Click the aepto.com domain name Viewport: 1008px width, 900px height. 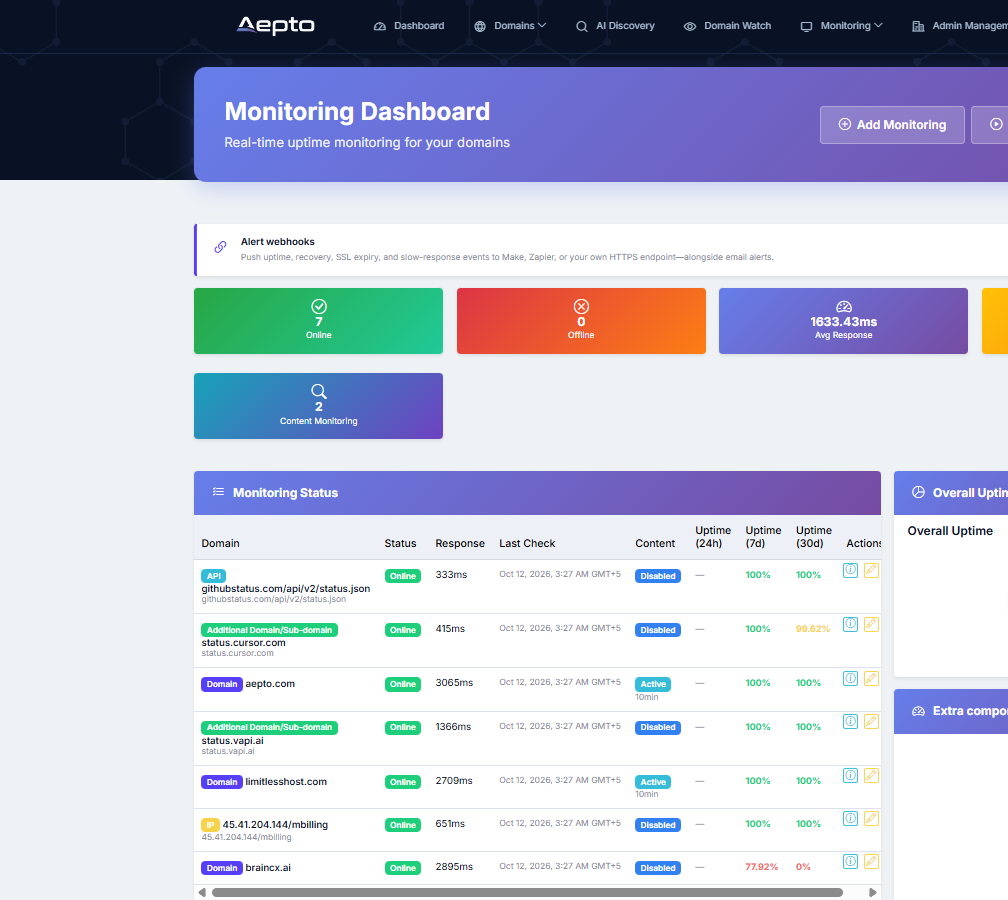click(x=270, y=683)
